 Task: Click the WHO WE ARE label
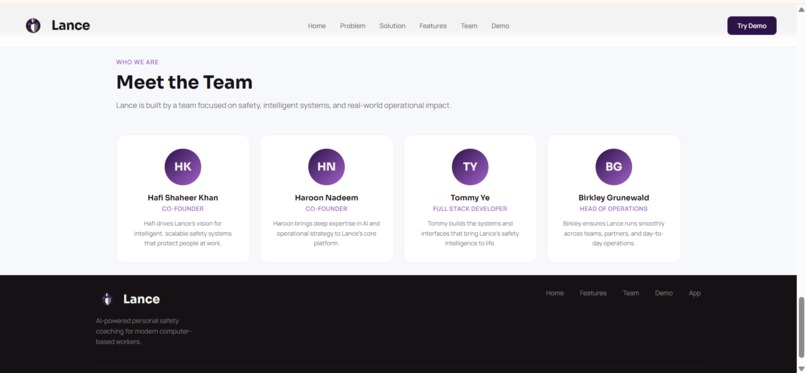[x=137, y=62]
